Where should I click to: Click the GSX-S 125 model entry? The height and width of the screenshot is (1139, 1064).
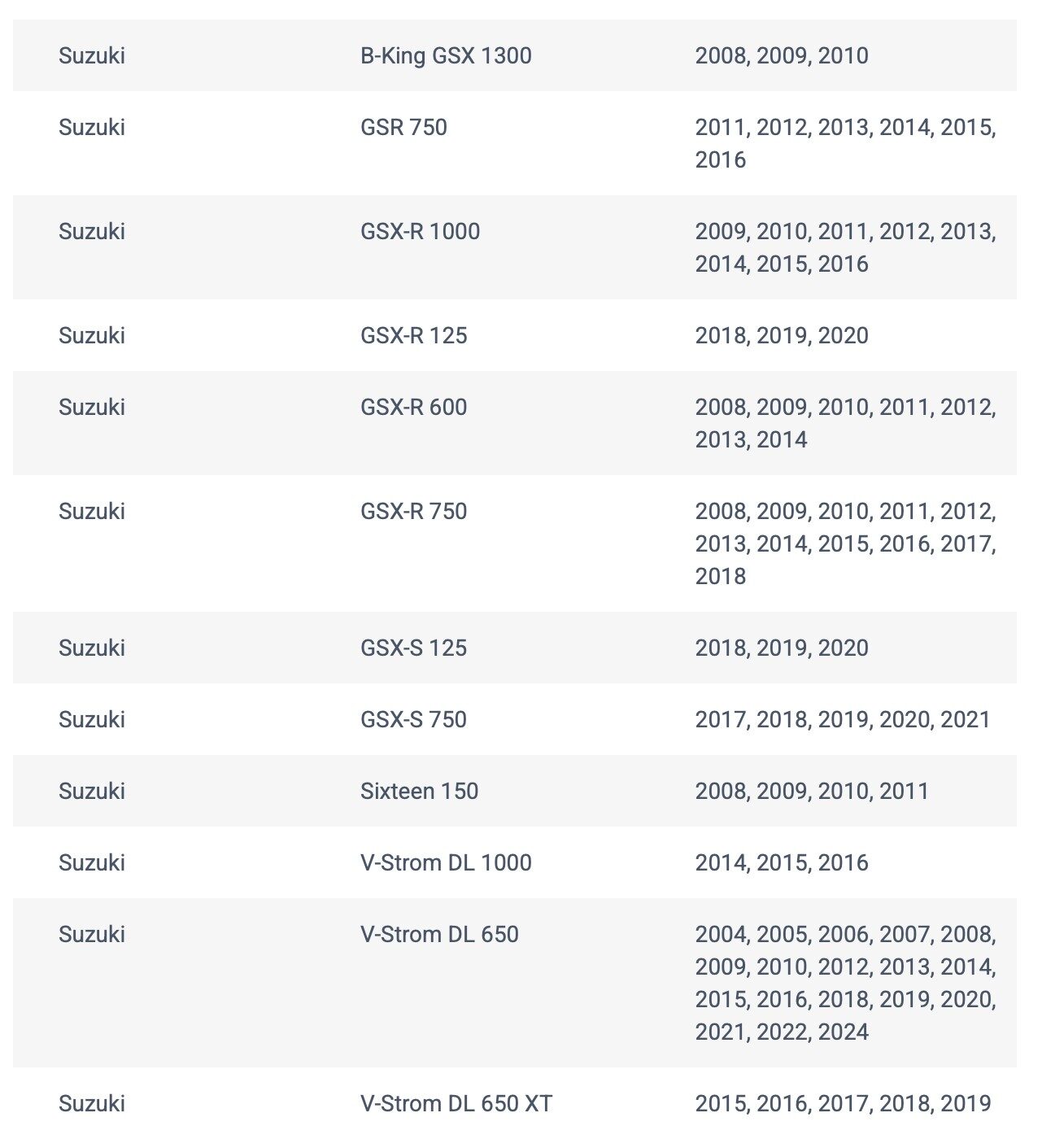(413, 648)
